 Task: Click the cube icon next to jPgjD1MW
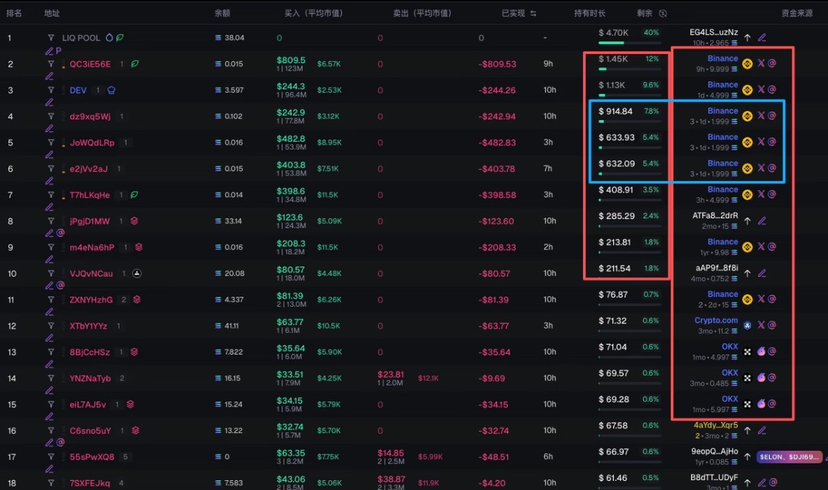[x=134, y=221]
